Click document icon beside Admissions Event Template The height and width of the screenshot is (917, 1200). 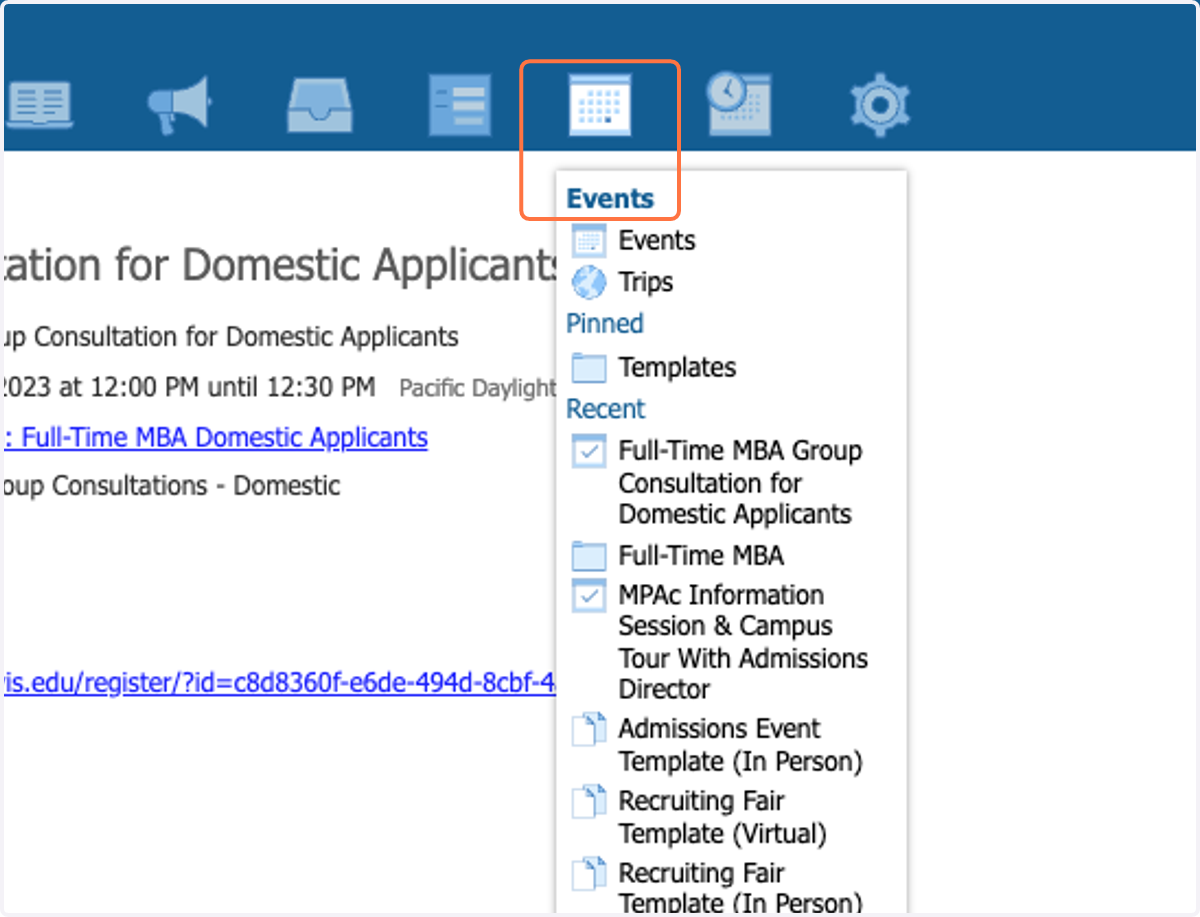[x=589, y=729]
